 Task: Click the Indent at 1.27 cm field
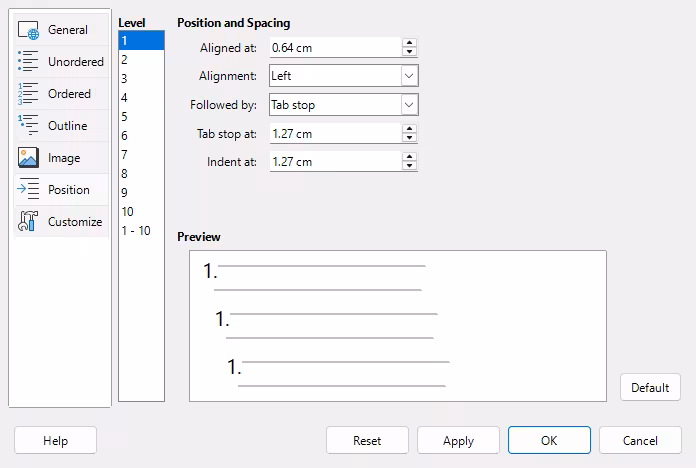336,162
